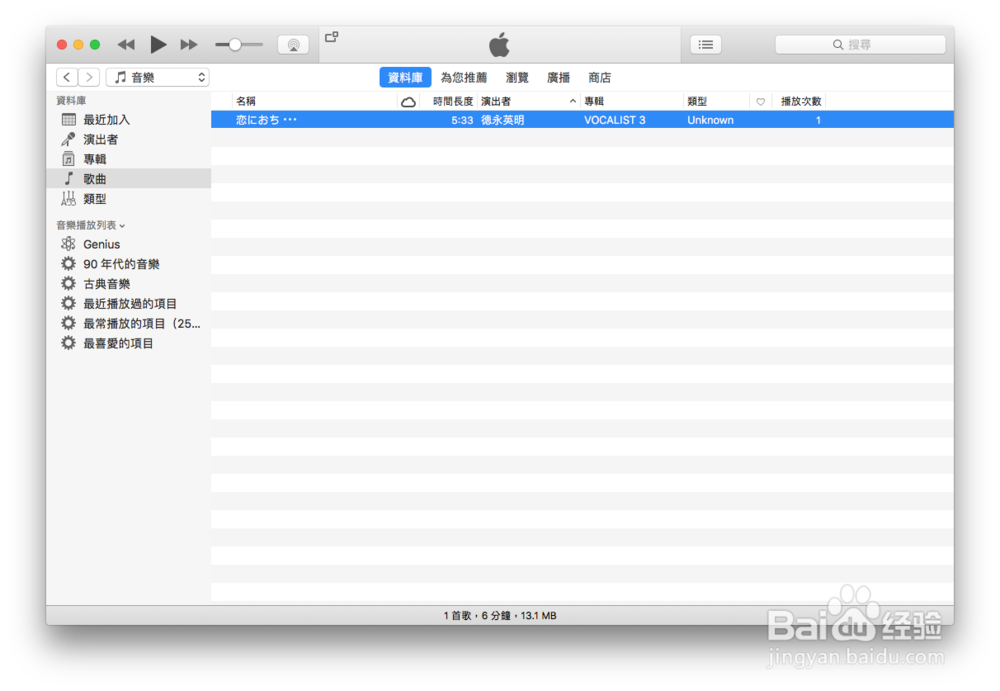Click the heart love column header

click(x=760, y=101)
